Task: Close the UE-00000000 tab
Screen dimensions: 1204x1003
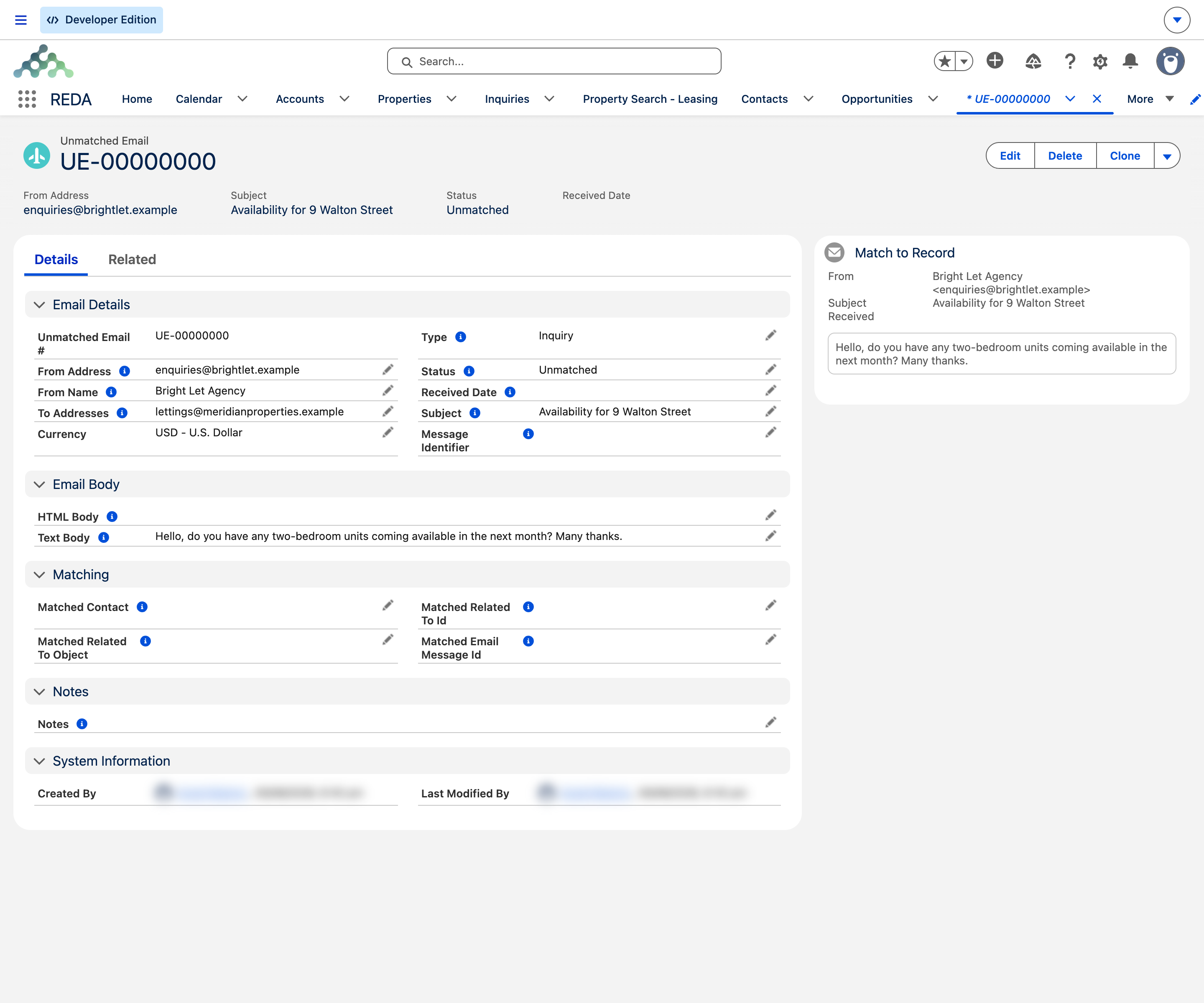Action: [1097, 99]
